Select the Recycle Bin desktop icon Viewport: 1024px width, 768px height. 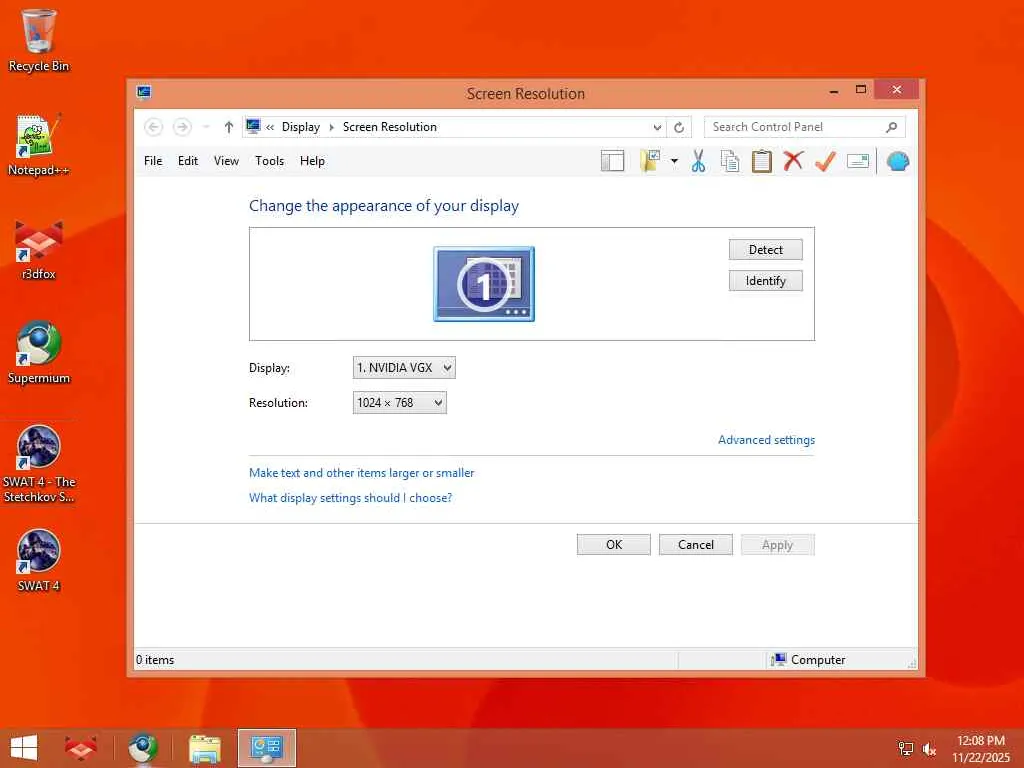[39, 40]
